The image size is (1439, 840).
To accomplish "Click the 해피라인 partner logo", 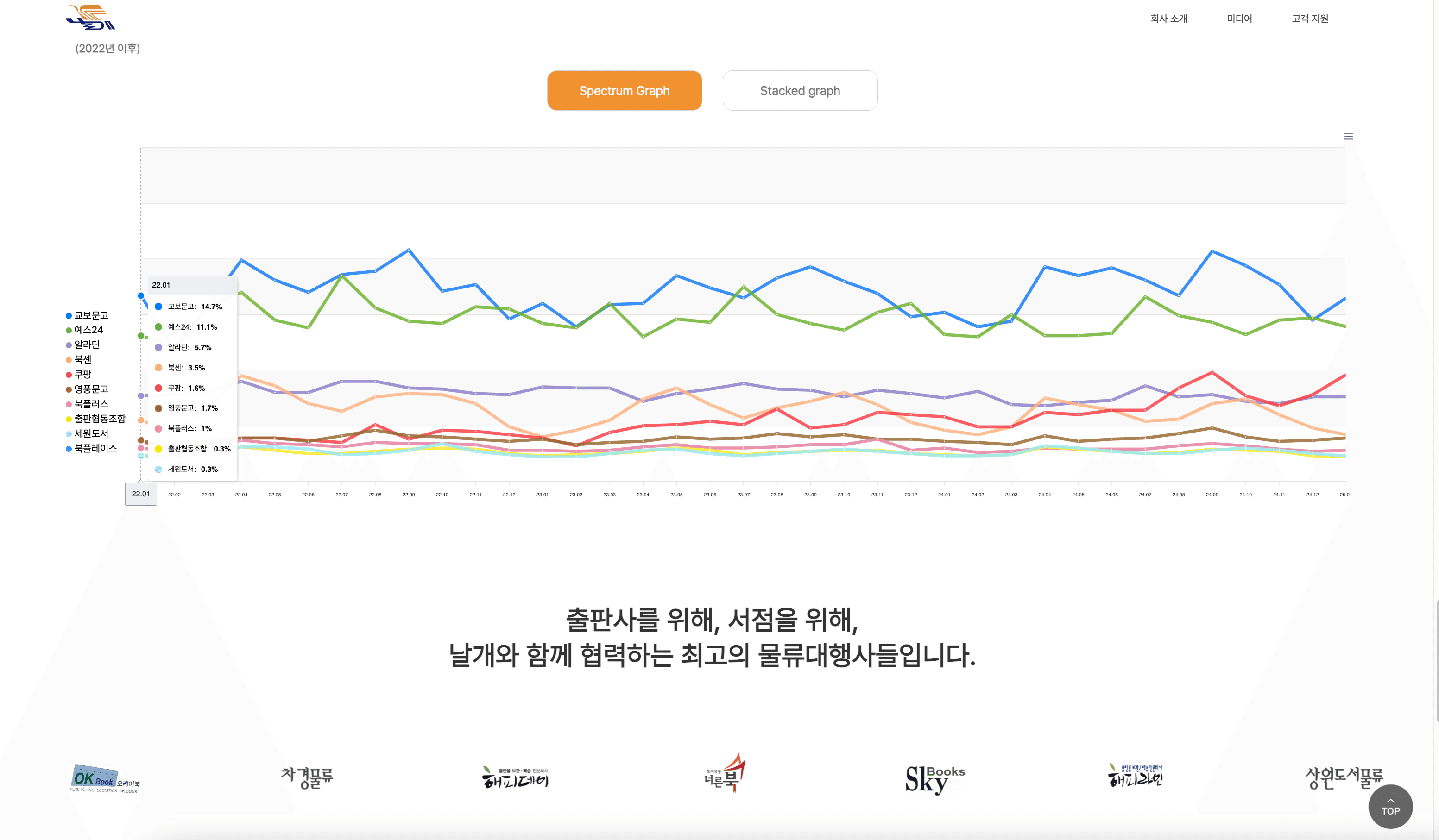I will [1135, 776].
